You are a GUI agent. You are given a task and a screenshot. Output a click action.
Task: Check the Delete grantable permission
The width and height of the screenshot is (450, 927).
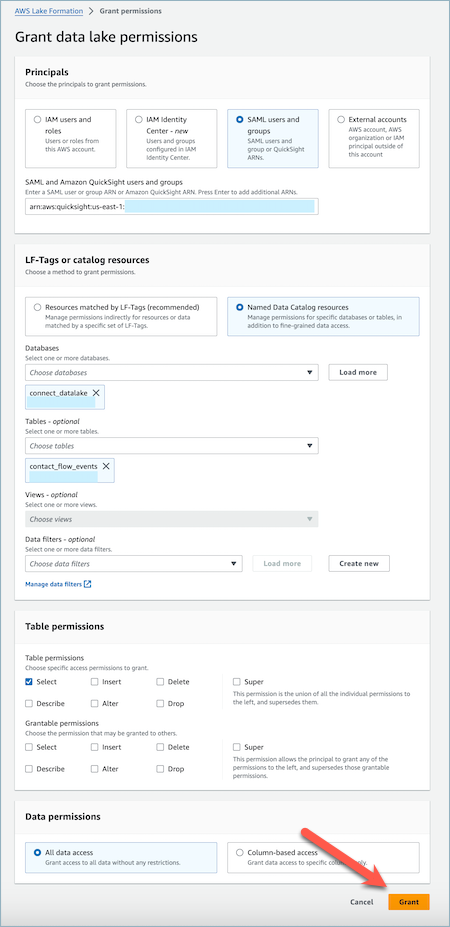tap(160, 747)
